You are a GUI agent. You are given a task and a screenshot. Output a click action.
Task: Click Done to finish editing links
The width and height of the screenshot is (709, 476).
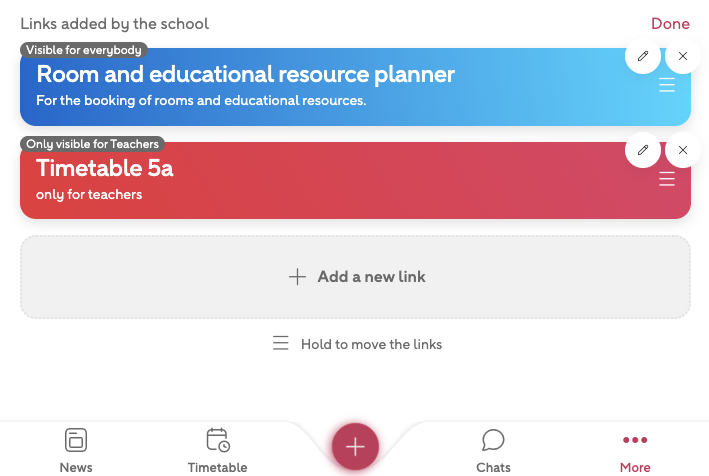(x=670, y=24)
